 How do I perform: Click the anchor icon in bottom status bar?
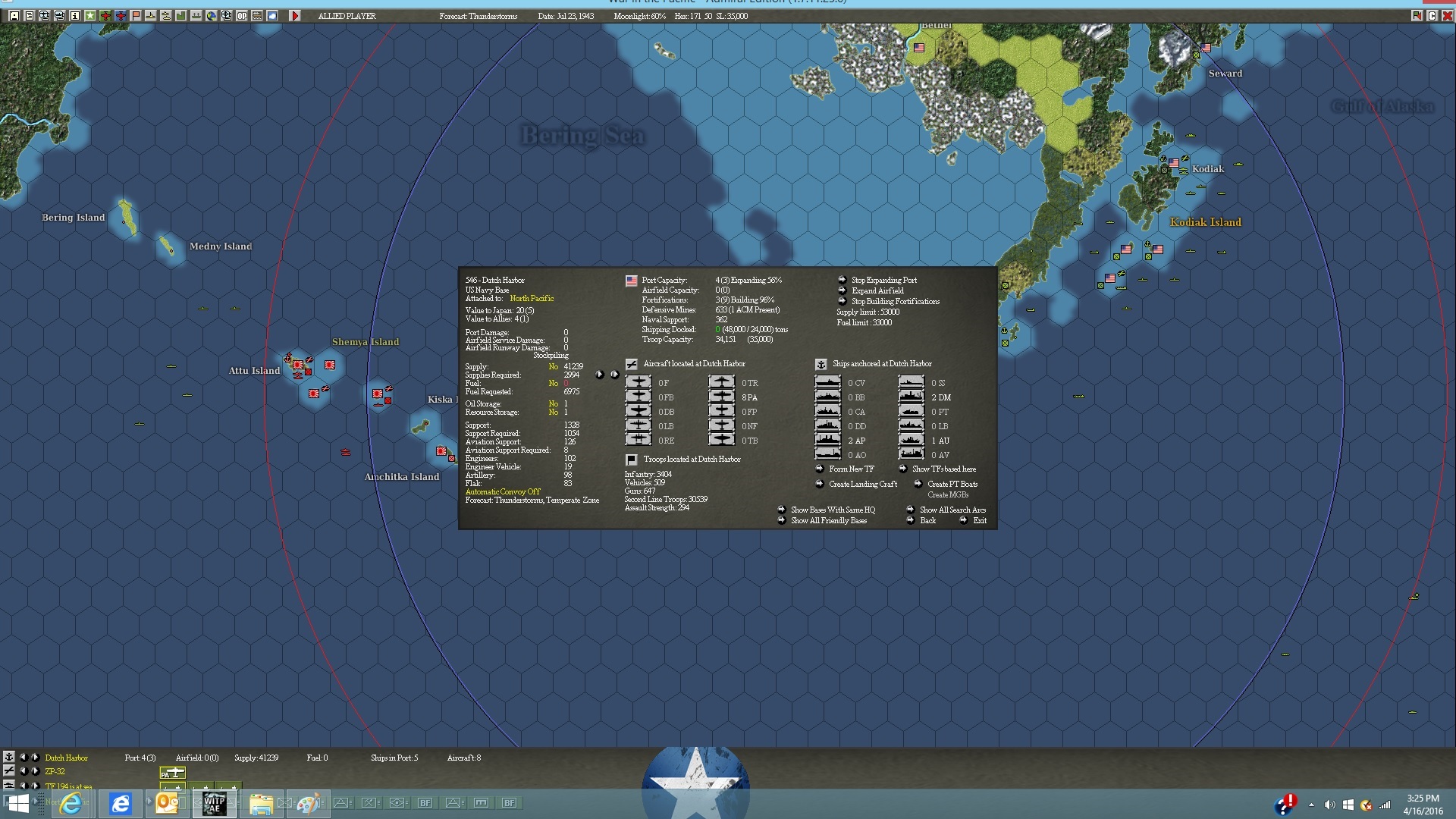coord(8,757)
